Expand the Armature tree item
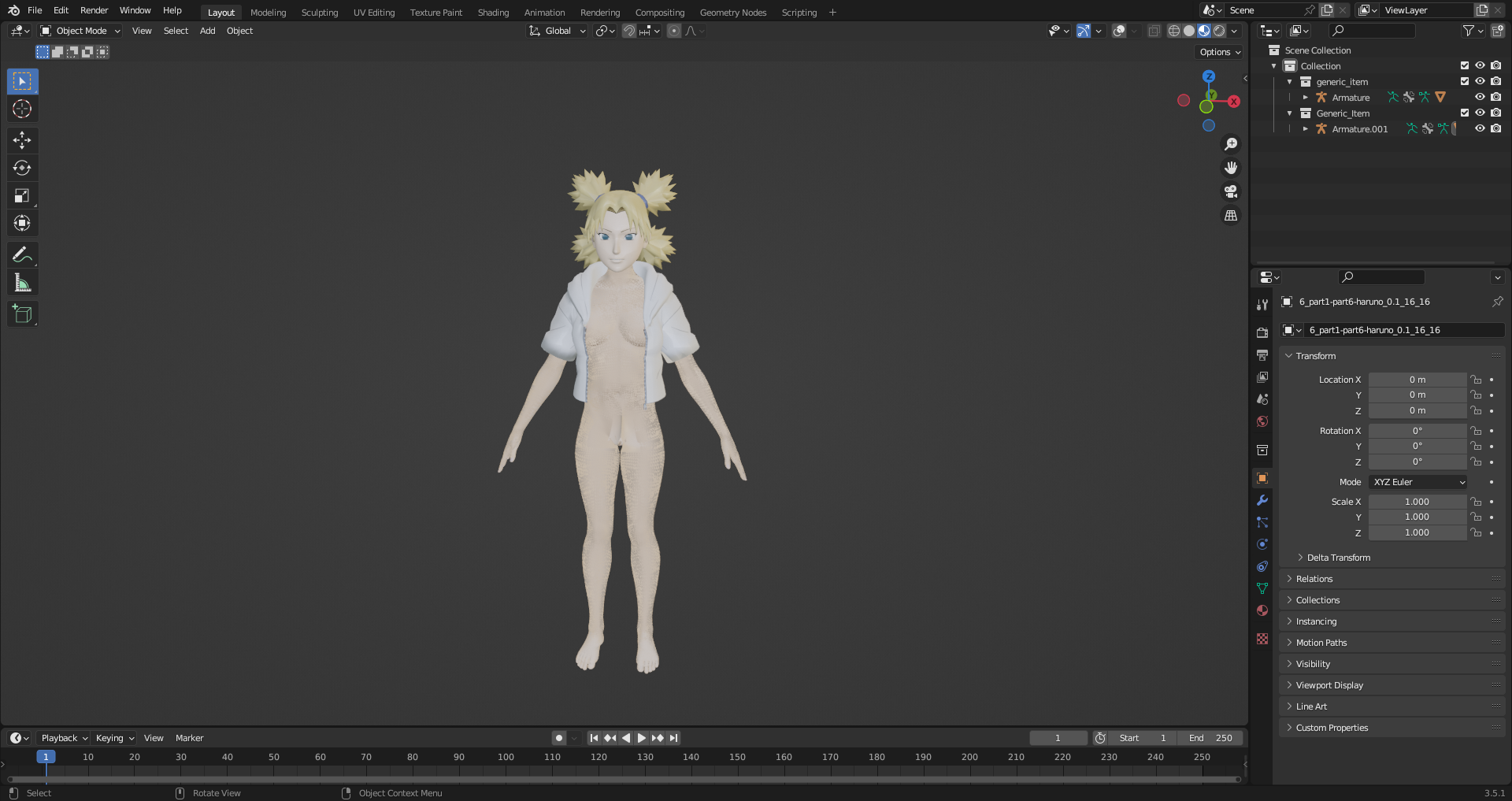Image resolution: width=1512 pixels, height=801 pixels. point(1305,98)
